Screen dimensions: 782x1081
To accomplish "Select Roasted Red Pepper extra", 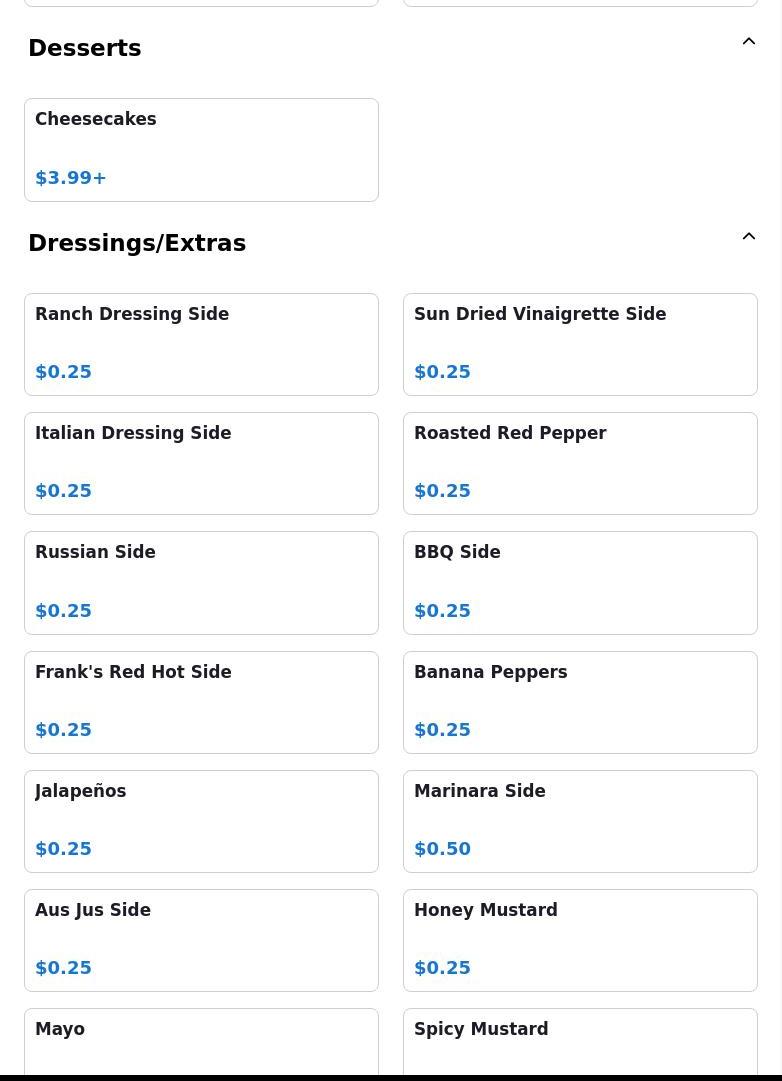I will tap(580, 463).
